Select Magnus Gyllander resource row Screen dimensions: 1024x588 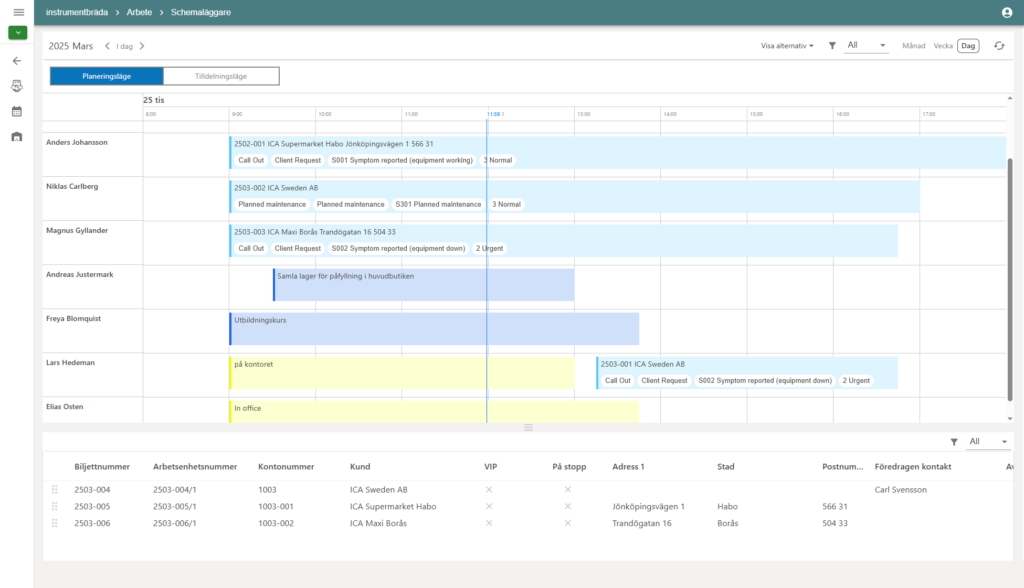tap(93, 242)
